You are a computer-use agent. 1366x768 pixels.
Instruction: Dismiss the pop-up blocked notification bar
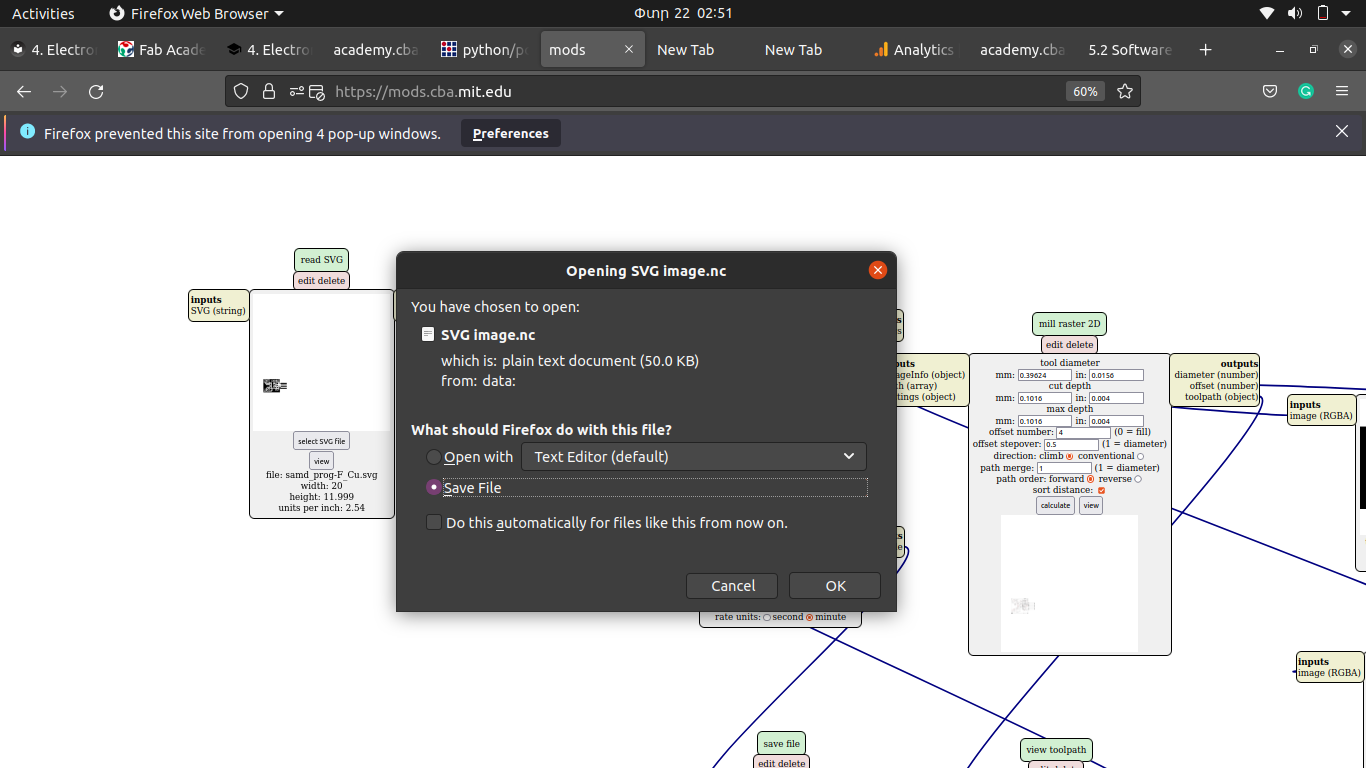point(1342,131)
